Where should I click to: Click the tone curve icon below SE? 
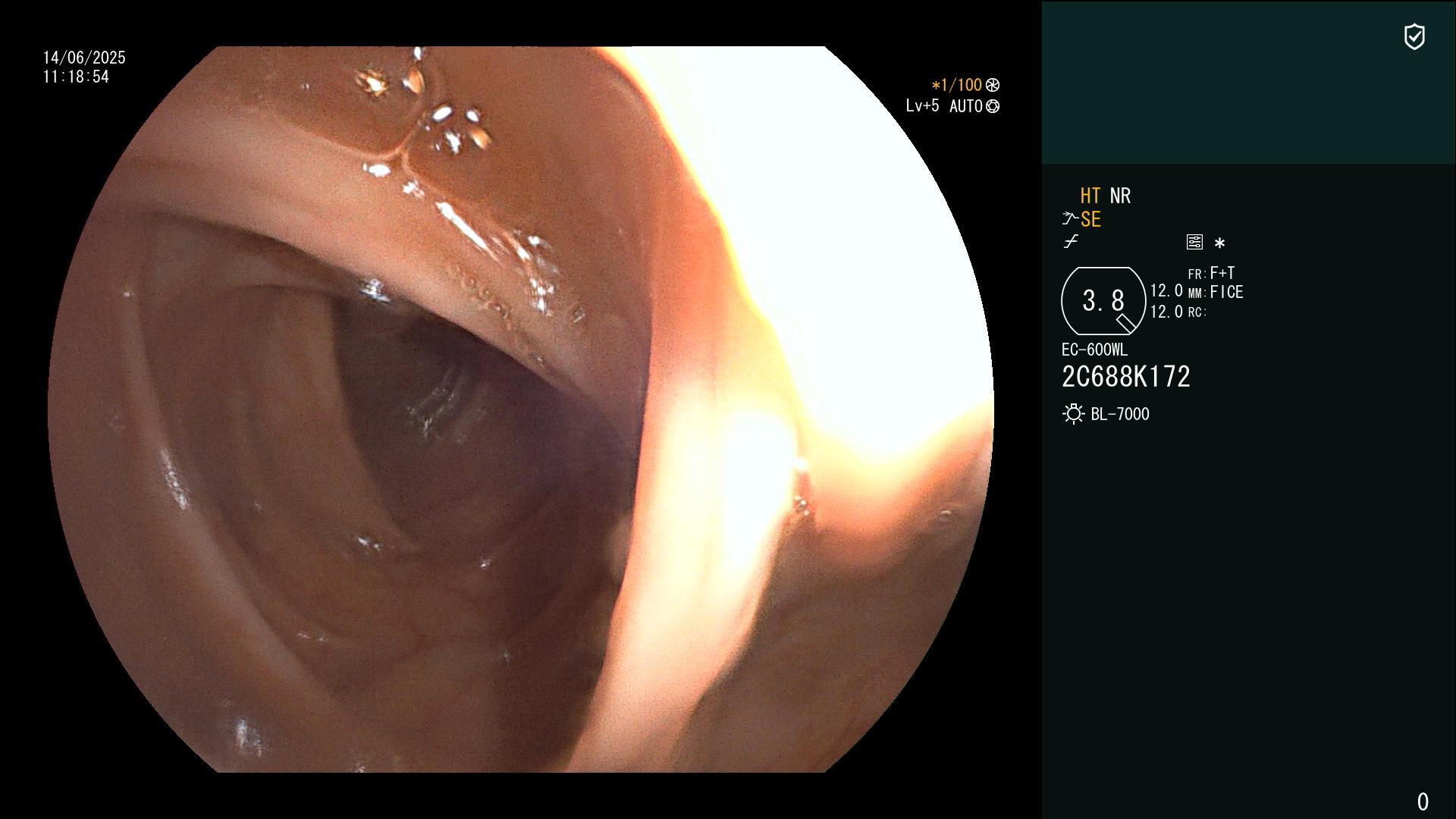pyautogui.click(x=1071, y=242)
